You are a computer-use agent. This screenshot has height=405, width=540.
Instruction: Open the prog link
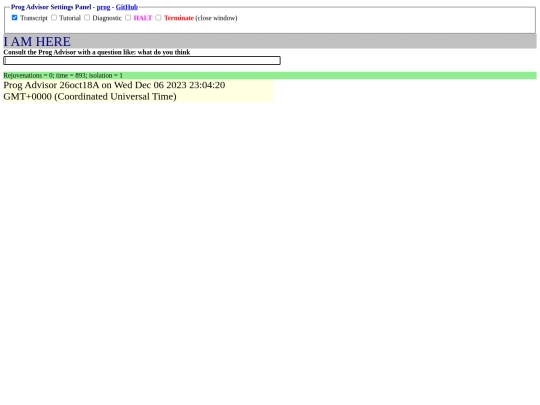click(103, 7)
